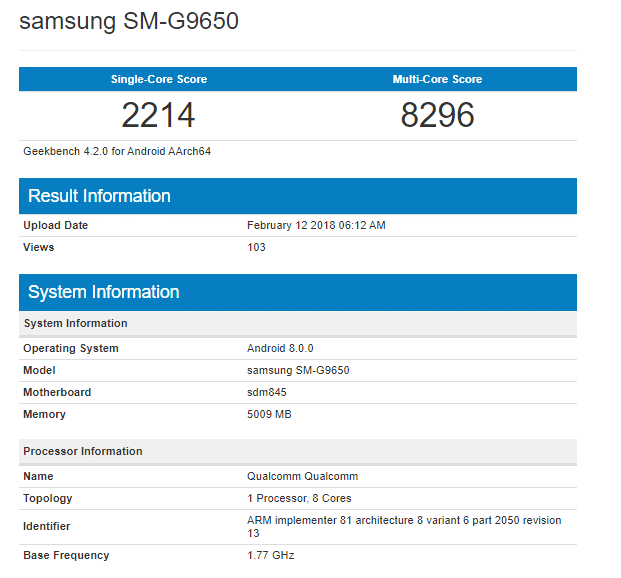Select the 'Memory' row label
Screen dimensions: 621x578
pos(44,414)
